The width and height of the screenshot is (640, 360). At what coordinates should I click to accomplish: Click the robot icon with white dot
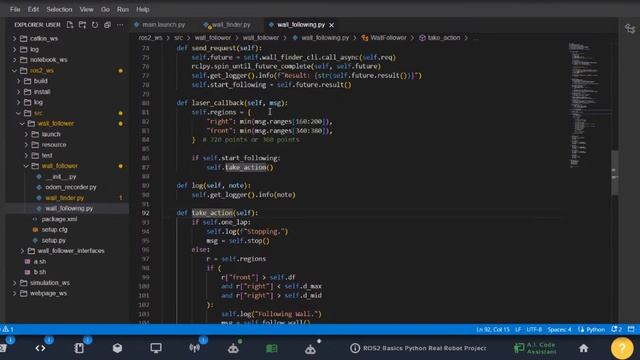point(310,348)
